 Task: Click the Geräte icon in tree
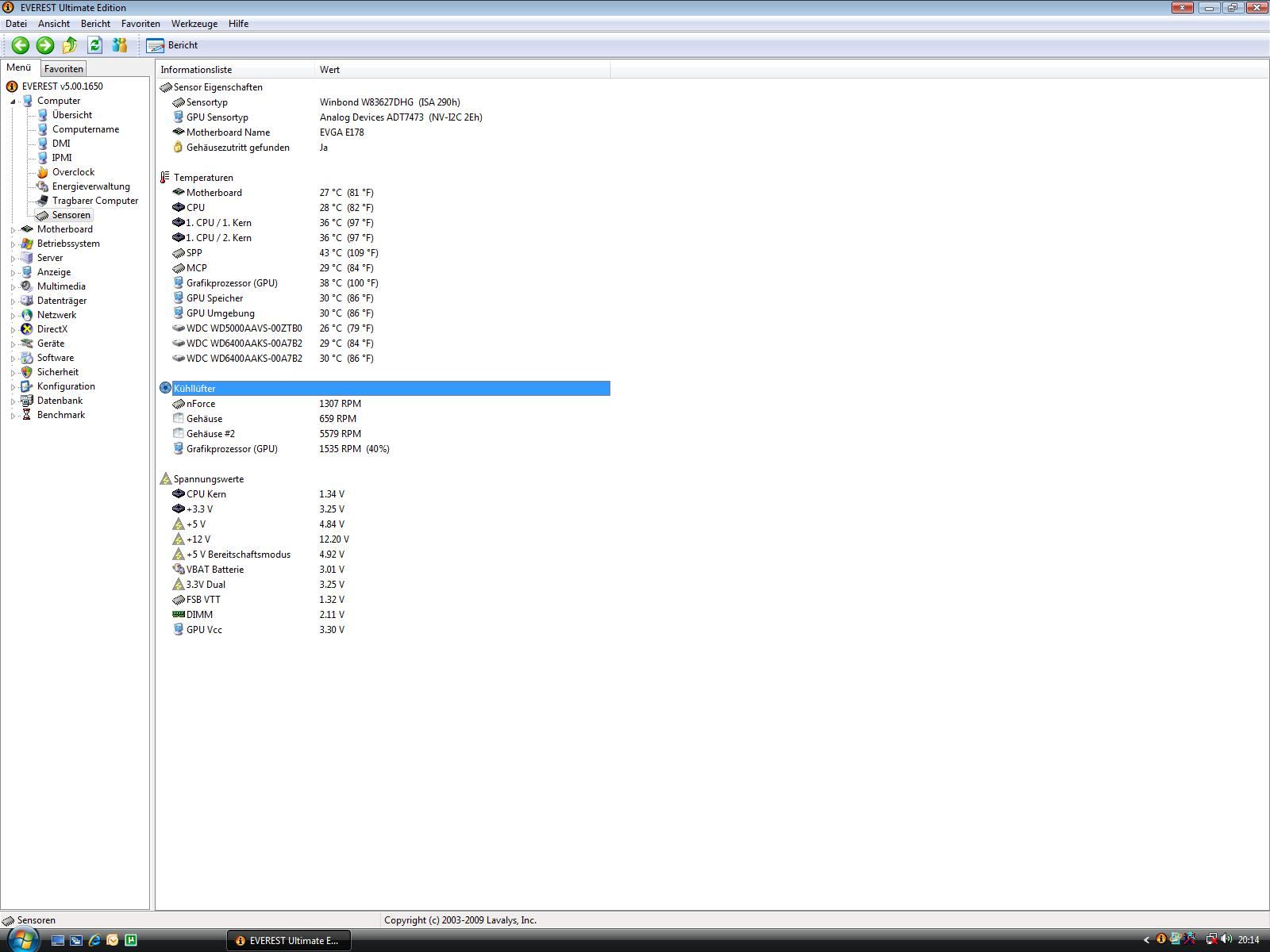tap(27, 344)
